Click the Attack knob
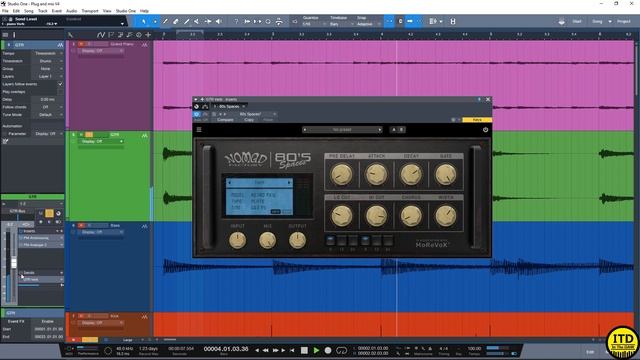Image resolution: width=640 pixels, height=360 pixels. click(376, 174)
